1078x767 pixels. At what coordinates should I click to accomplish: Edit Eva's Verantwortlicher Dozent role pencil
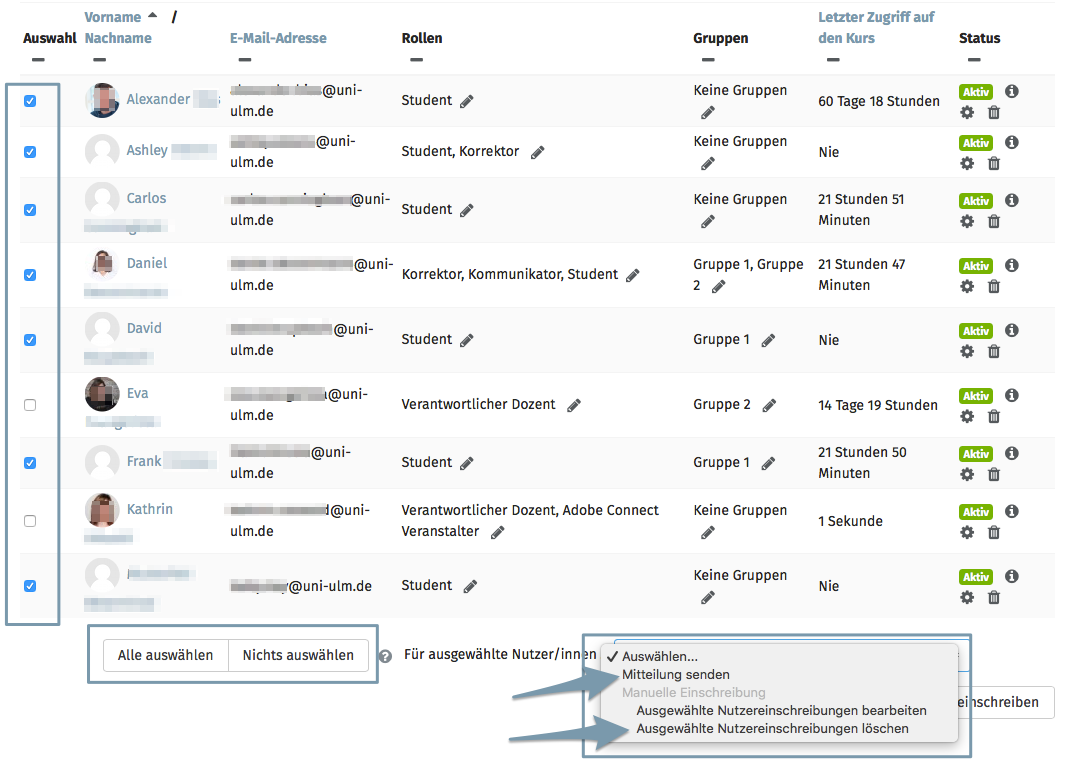[574, 405]
